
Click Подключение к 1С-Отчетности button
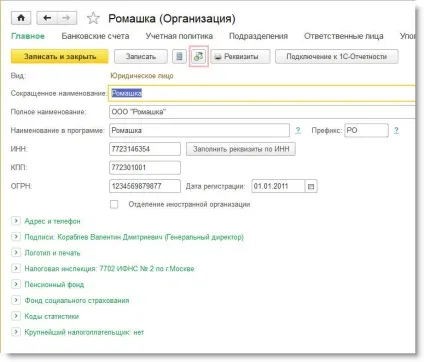pos(337,57)
